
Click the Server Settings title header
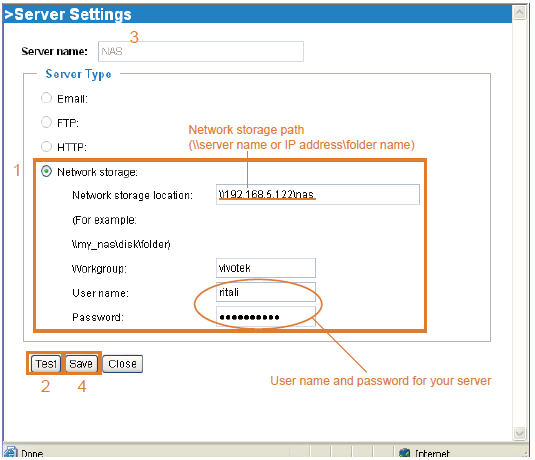tap(68, 14)
